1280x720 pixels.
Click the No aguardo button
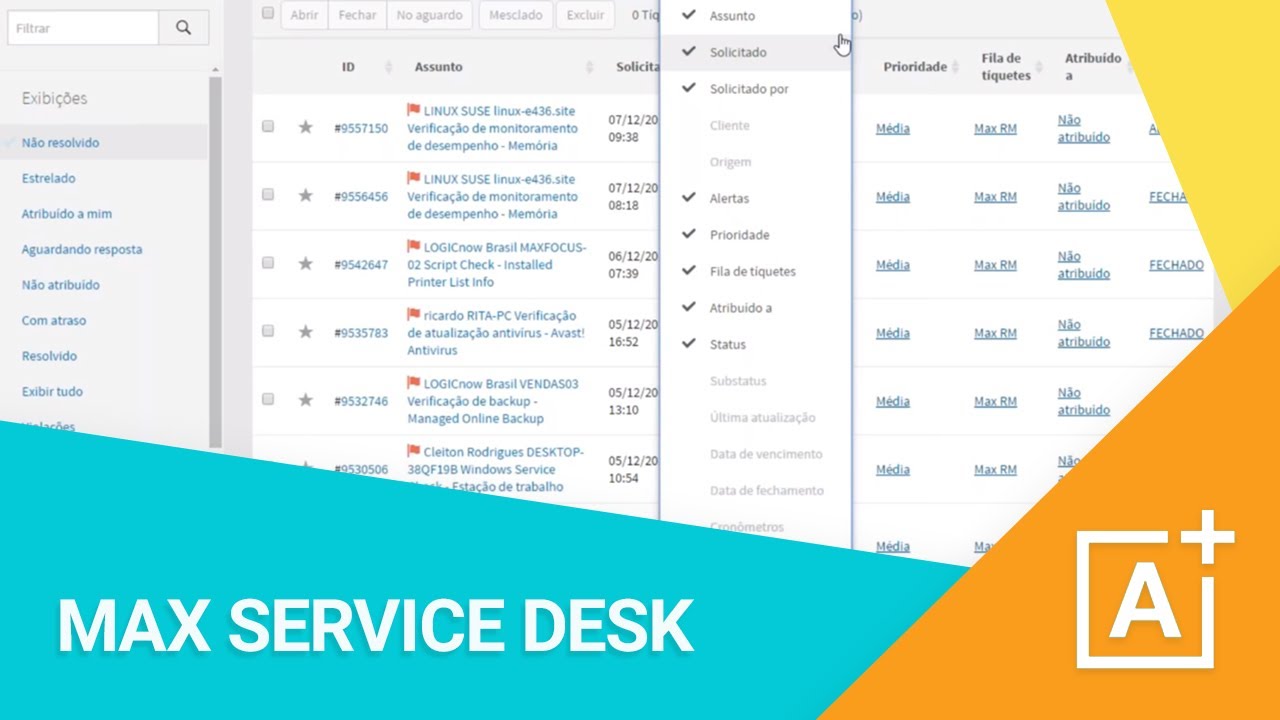pos(429,15)
